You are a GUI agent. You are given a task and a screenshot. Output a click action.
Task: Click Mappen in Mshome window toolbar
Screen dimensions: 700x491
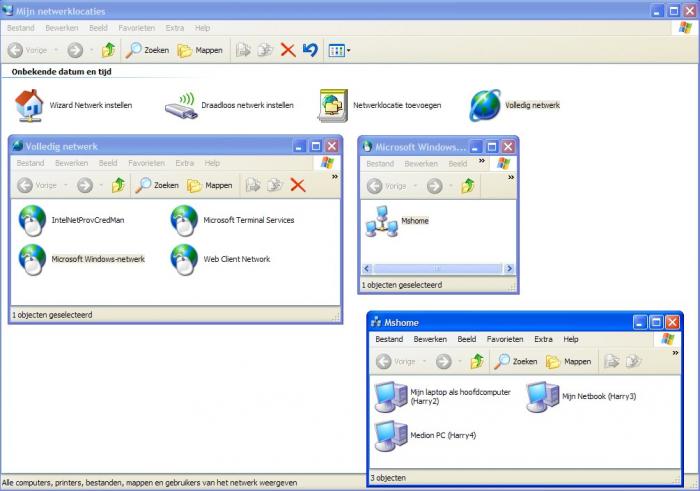568,362
